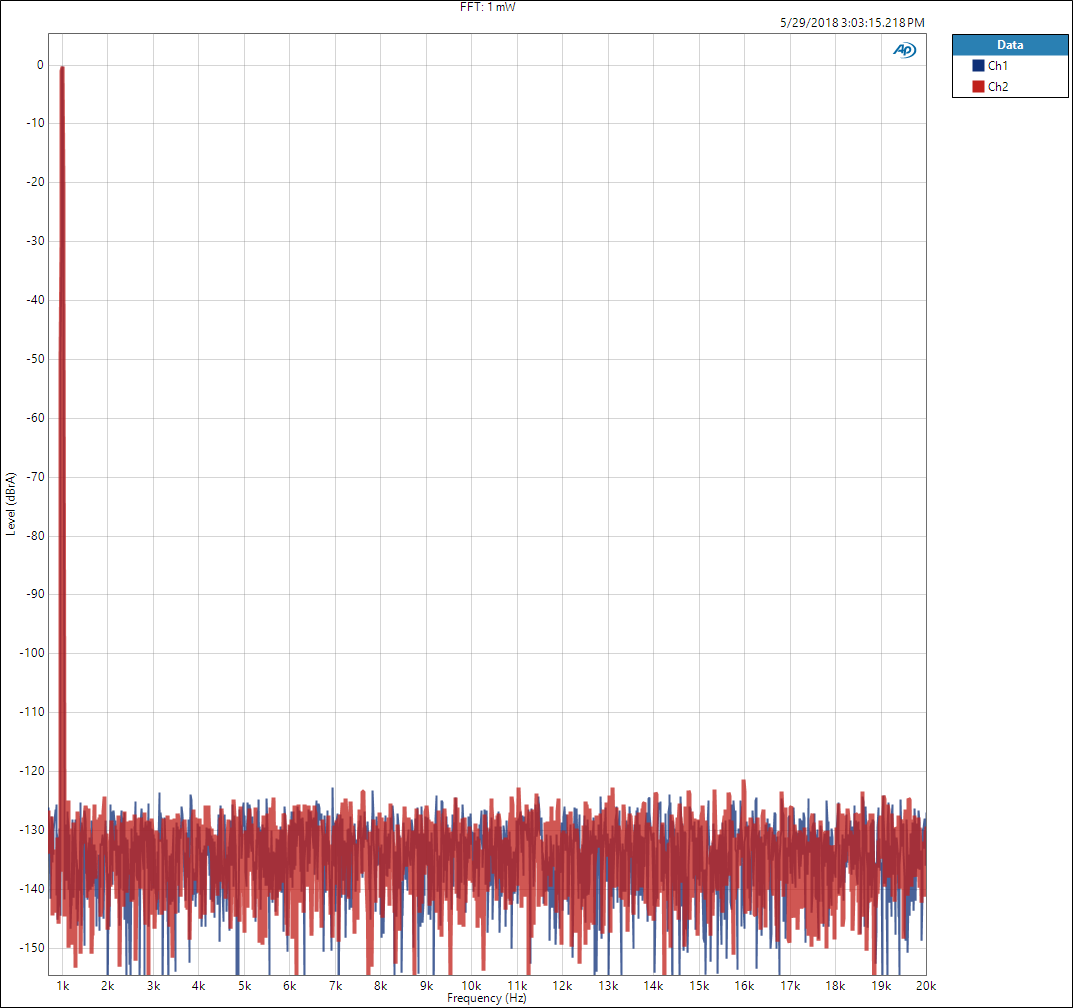This screenshot has width=1073, height=1008.
Task: Click the -150 level axis tick label
Action: pos(32,947)
